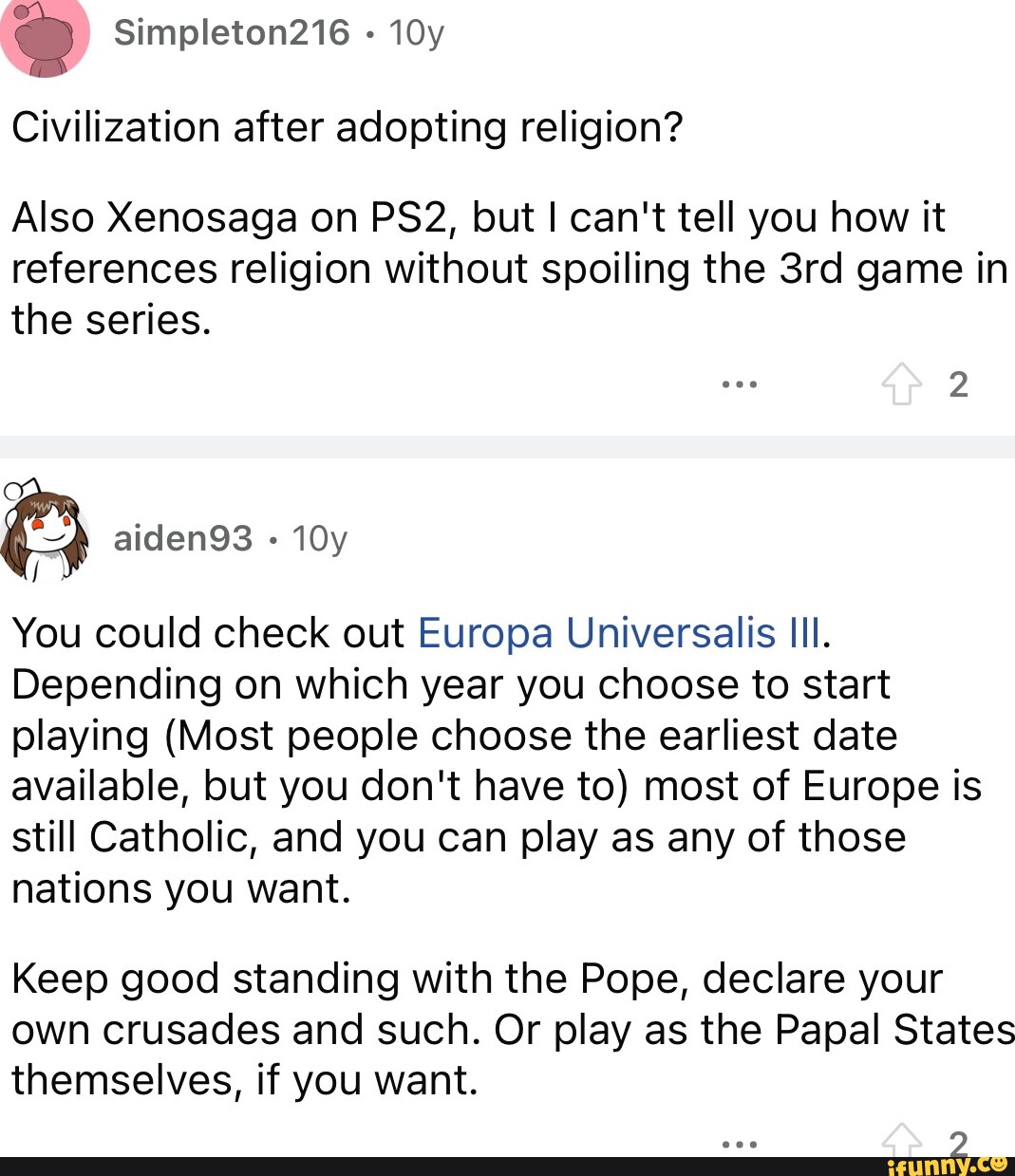Click the 'Depending on which year' paragraph
The width and height of the screenshot is (1015, 1176).
[x=496, y=786]
